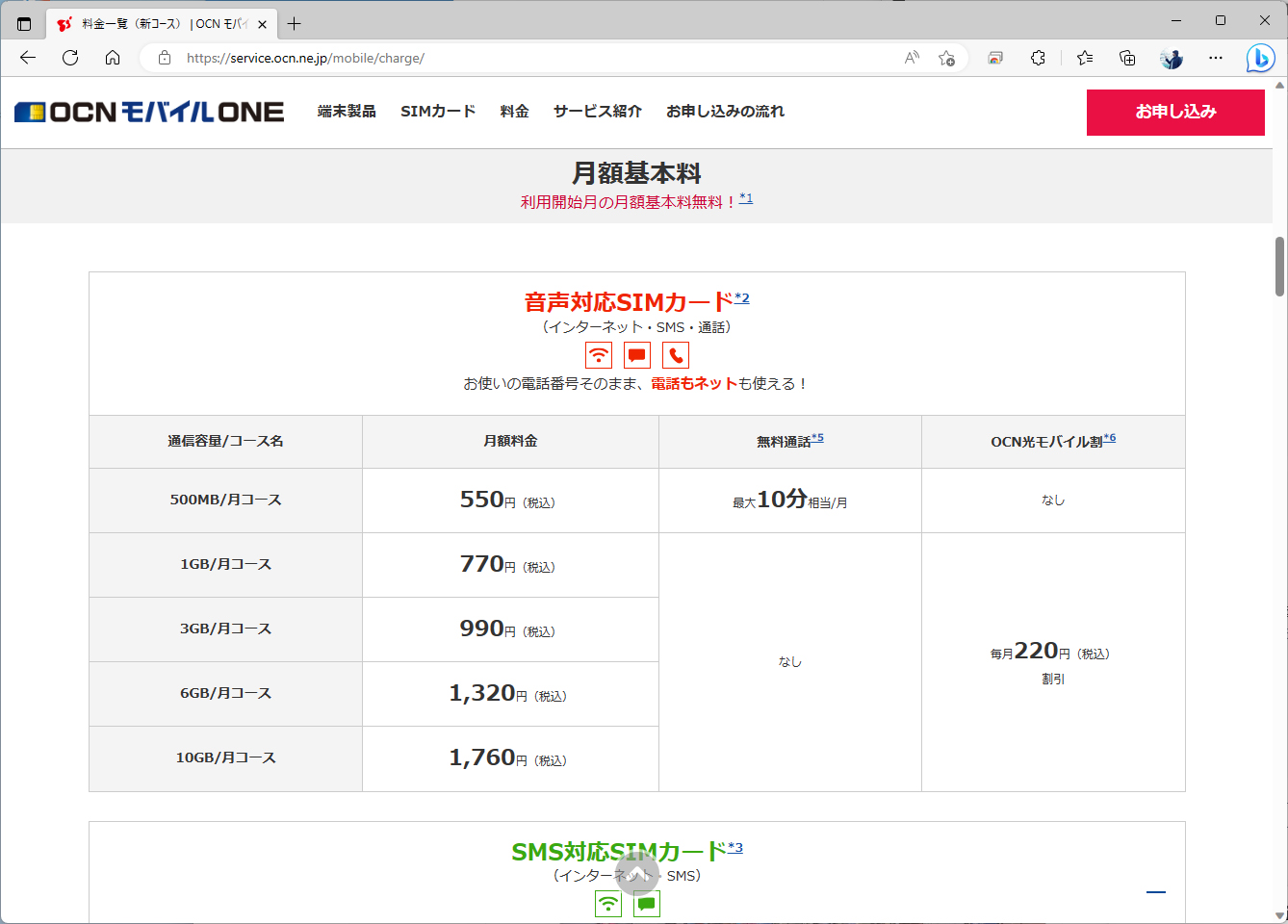
Task: Click the 月額基本料 heading
Action: click(x=636, y=173)
